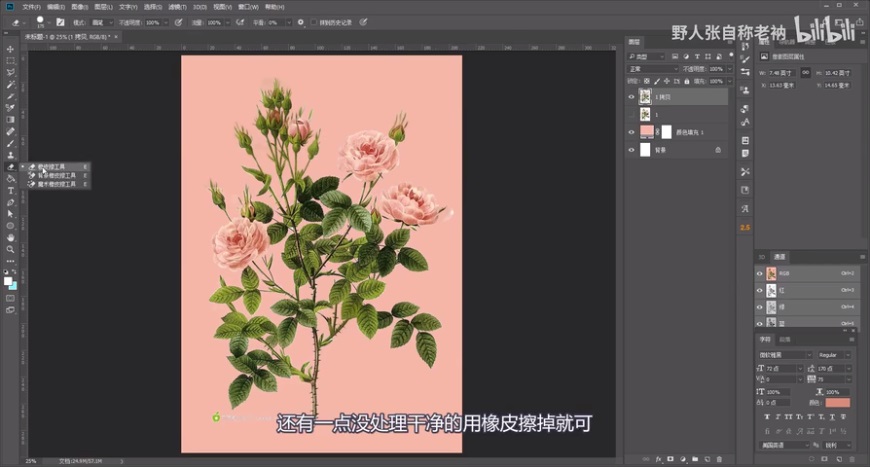Toggle green channel visibility eye
Screen dimensions: 870x467
760,307
